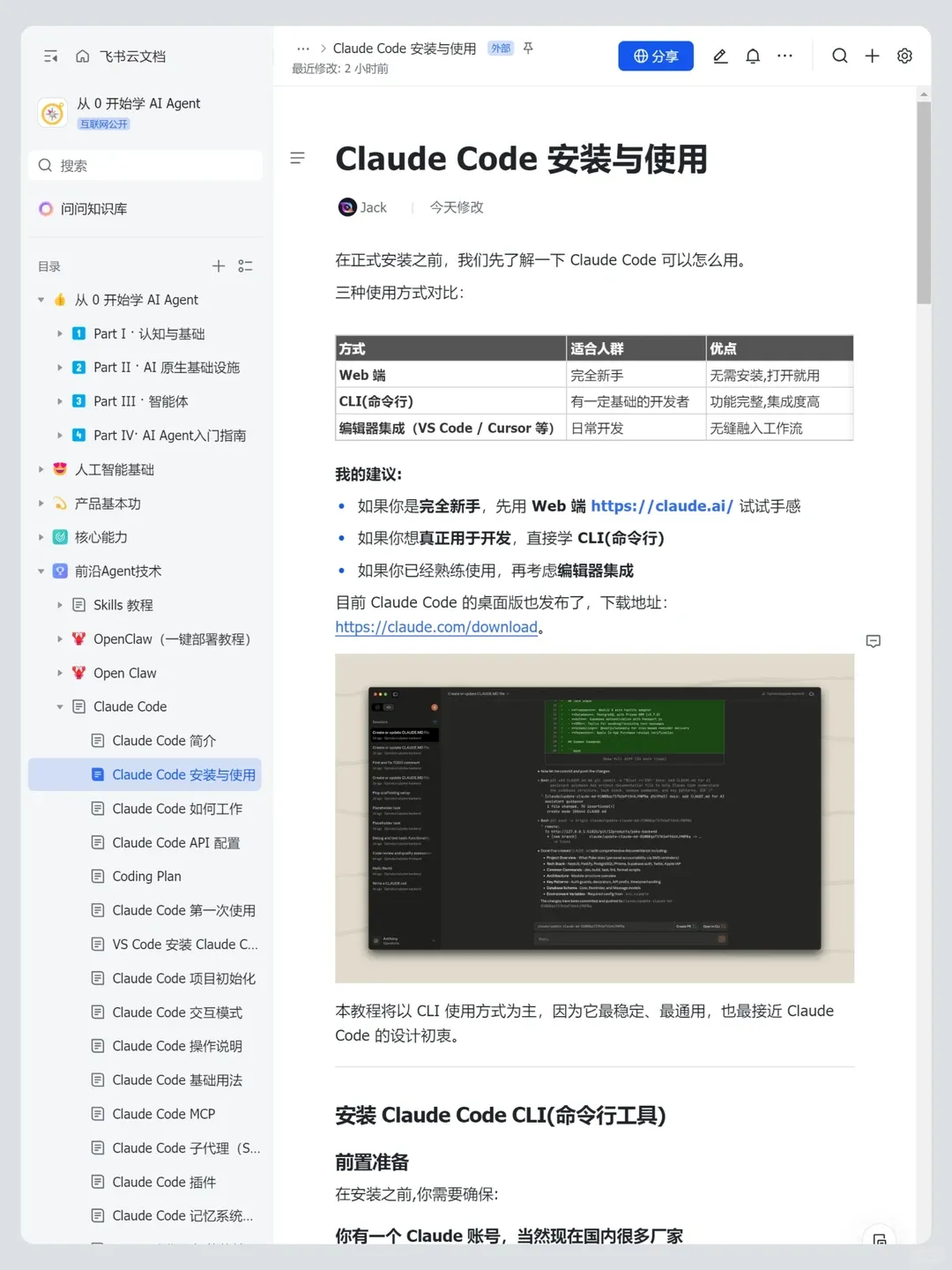The width and height of the screenshot is (952, 1270).
Task: Add a comment via the comment icon
Action: (874, 641)
